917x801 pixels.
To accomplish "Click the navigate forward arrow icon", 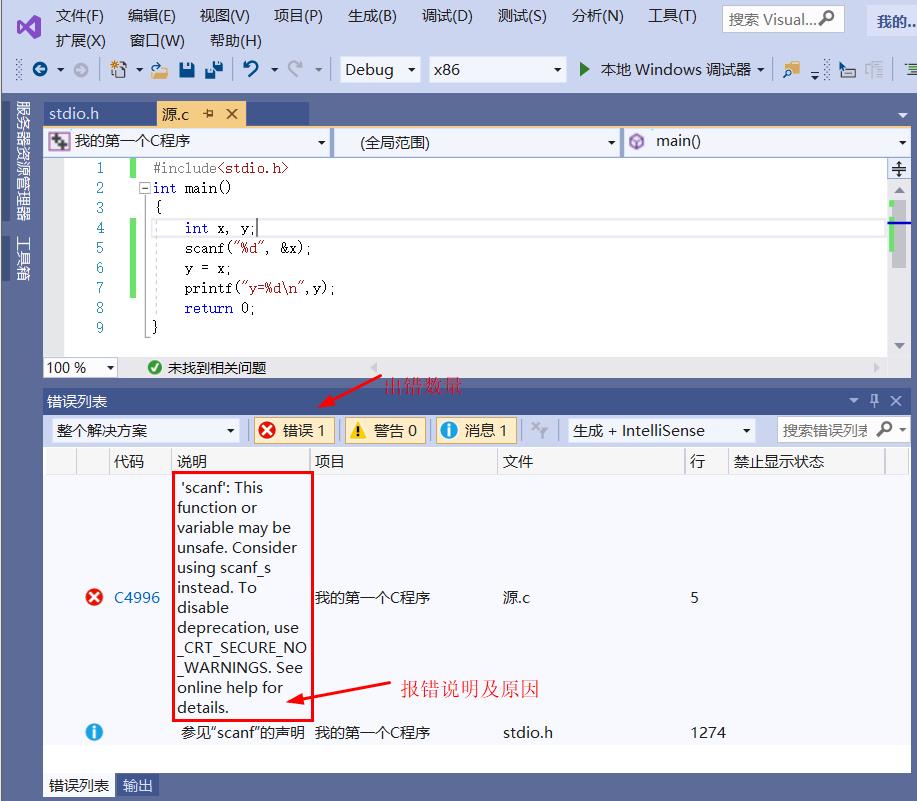I will click(x=81, y=70).
